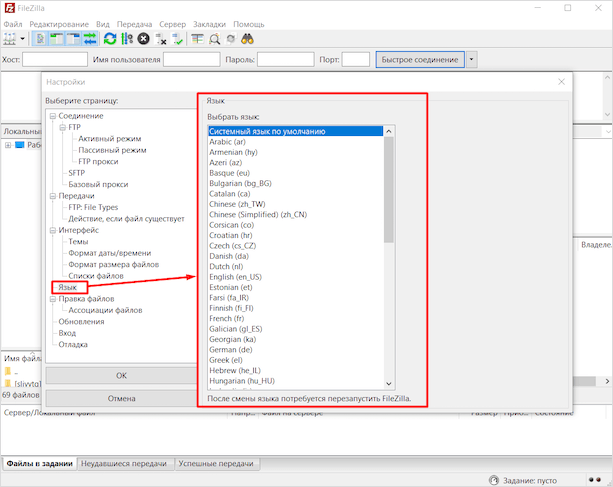
Task: Toggle local directory tree icon
Action: (56, 39)
